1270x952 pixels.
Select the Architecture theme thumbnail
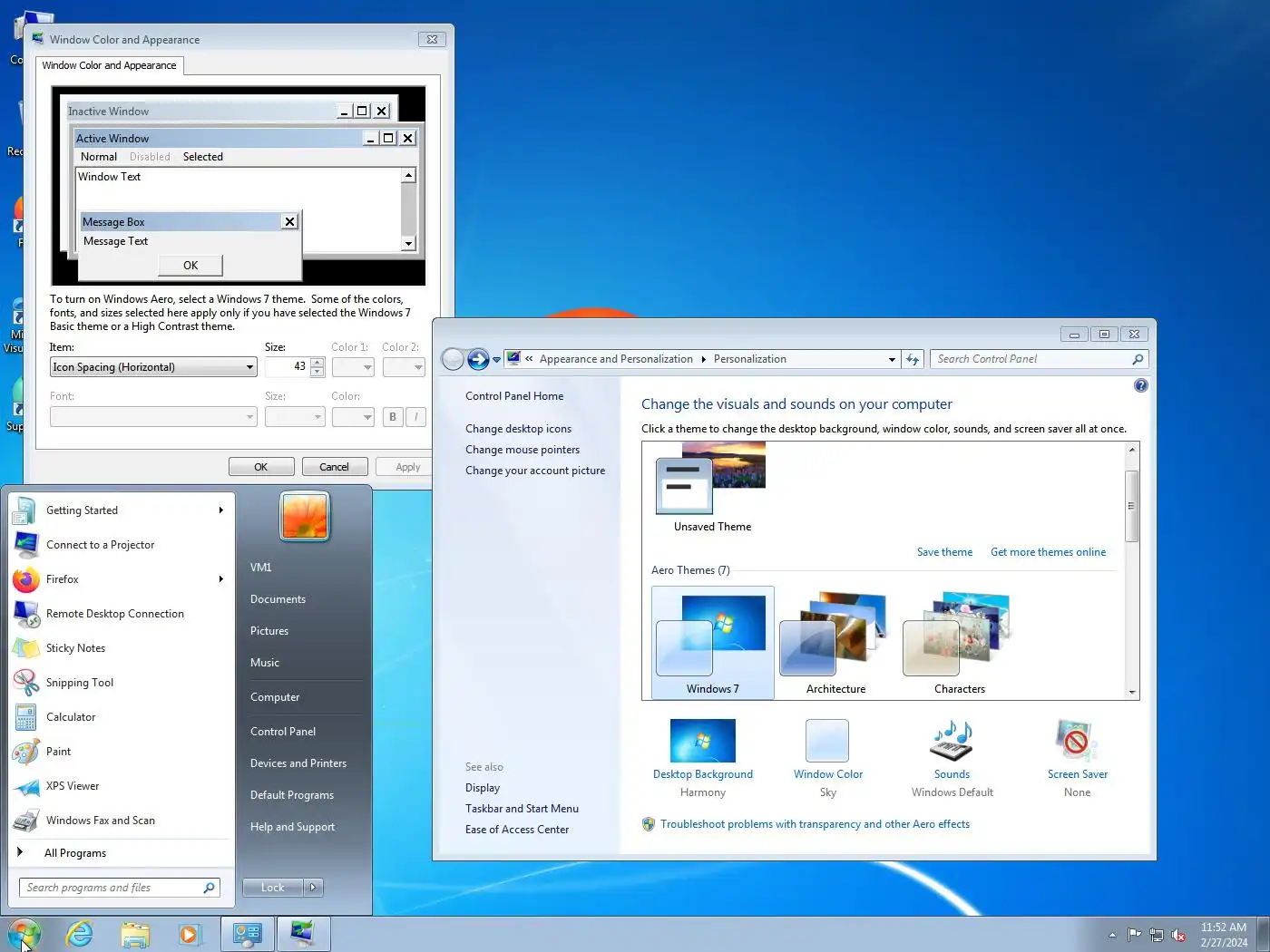(835, 643)
